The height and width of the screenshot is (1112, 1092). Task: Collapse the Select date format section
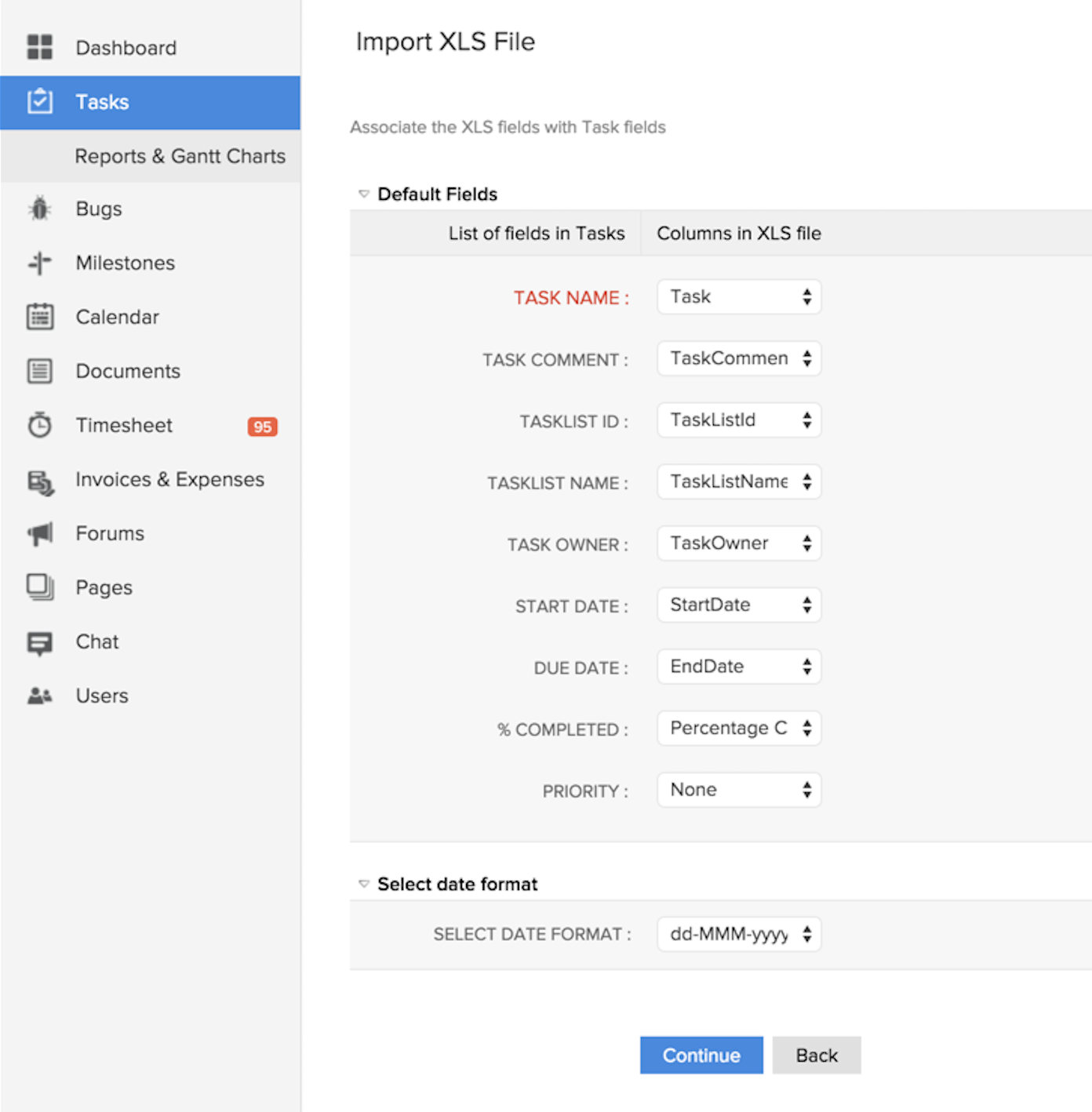point(364,884)
